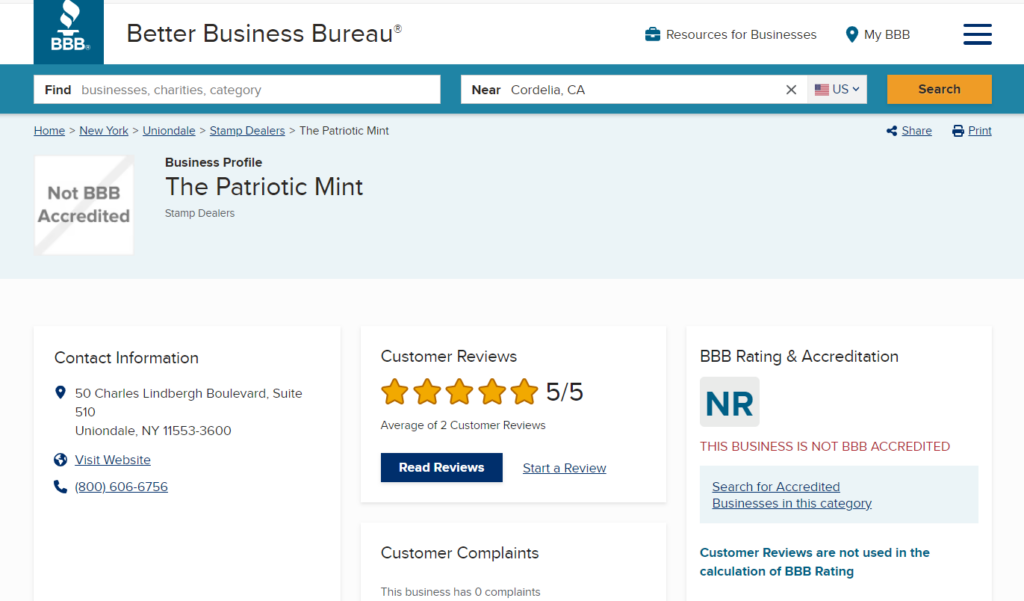Screen dimensions: 1024x601
Task: Click the briefcase icon beside Resources for Businesses
Action: tap(652, 35)
